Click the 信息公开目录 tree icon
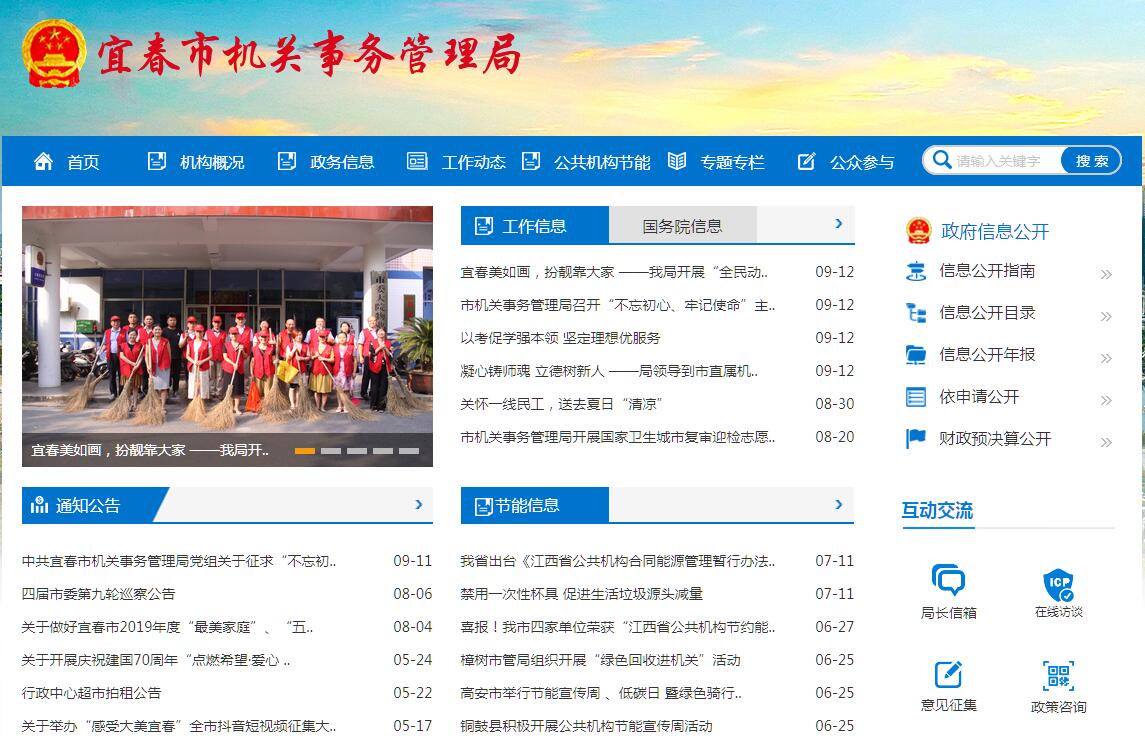1145x750 pixels. click(916, 313)
